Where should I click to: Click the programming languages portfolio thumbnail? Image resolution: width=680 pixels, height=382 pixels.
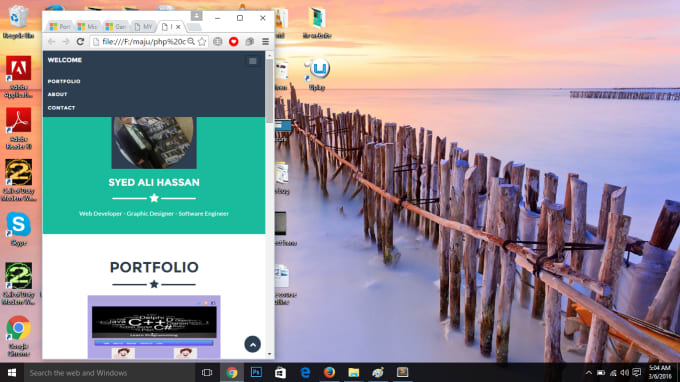tap(154, 327)
